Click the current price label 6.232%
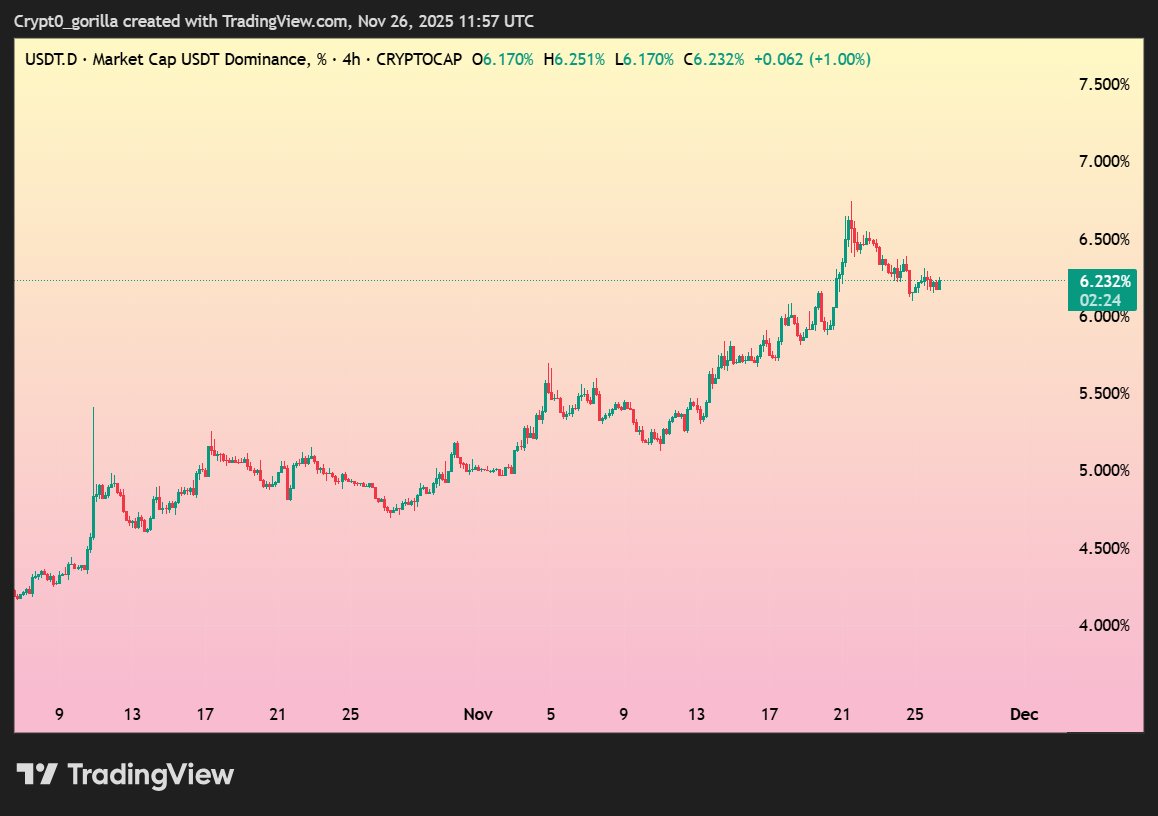The image size is (1158, 816). pos(1105,281)
